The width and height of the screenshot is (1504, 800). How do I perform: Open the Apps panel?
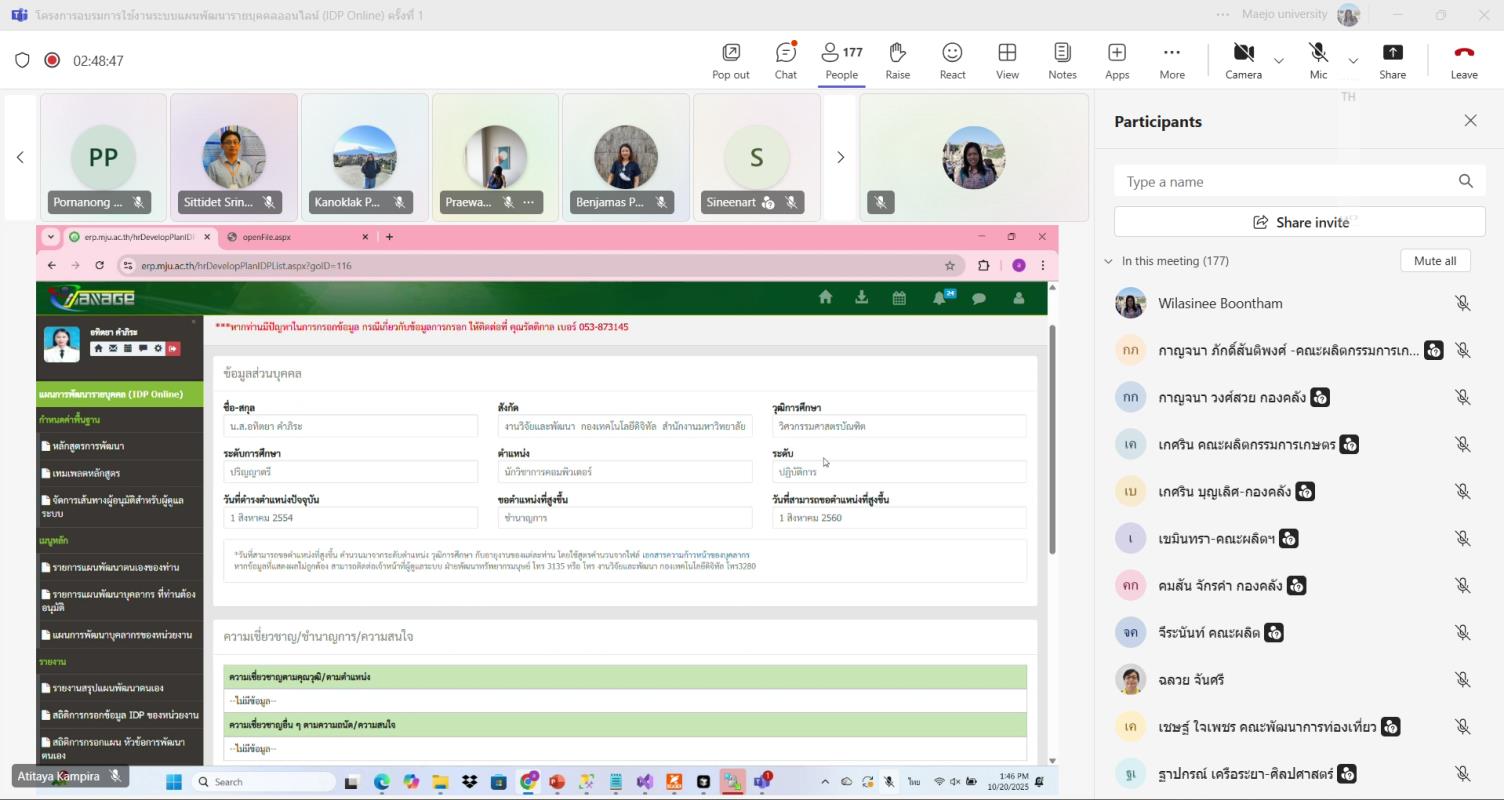click(x=1117, y=60)
